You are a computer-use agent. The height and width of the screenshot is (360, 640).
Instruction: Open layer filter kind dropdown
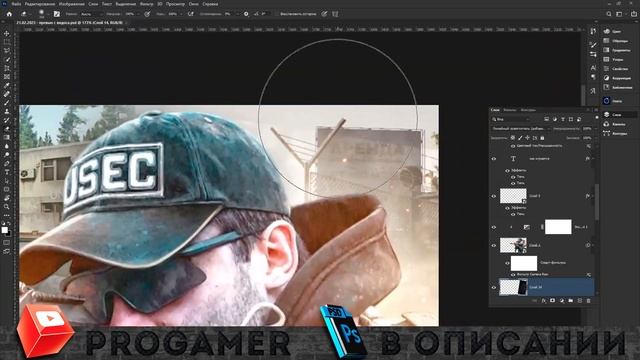point(510,119)
